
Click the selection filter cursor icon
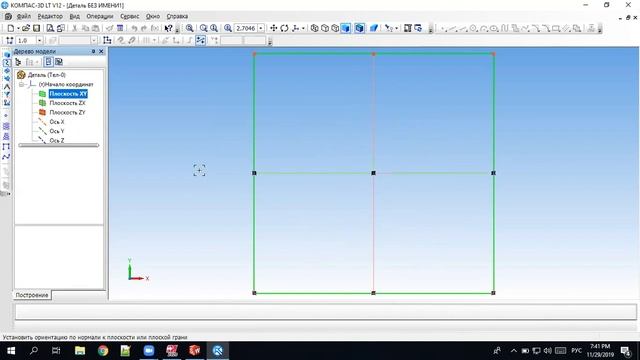pyautogui.click(x=389, y=28)
